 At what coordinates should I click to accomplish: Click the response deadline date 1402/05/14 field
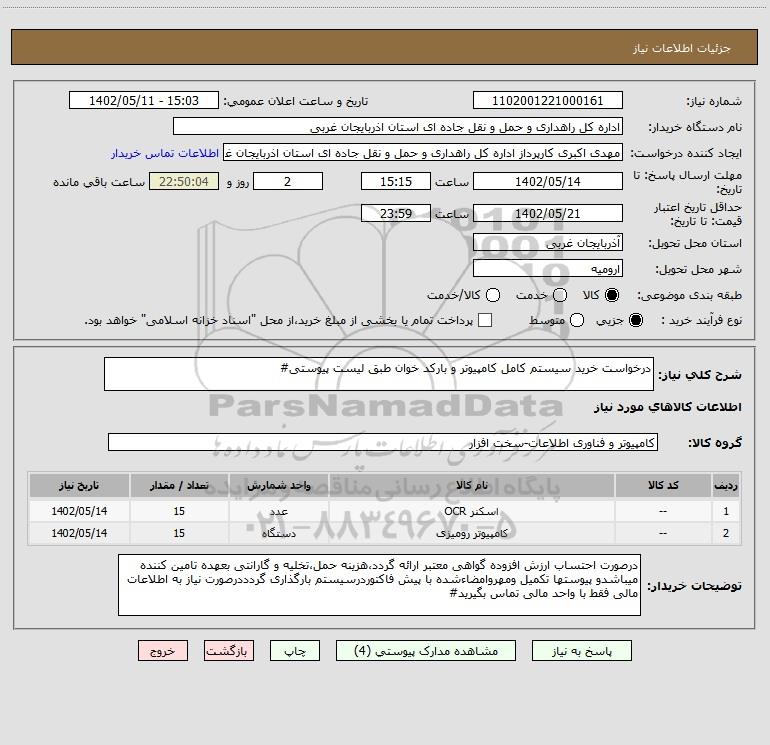[548, 182]
